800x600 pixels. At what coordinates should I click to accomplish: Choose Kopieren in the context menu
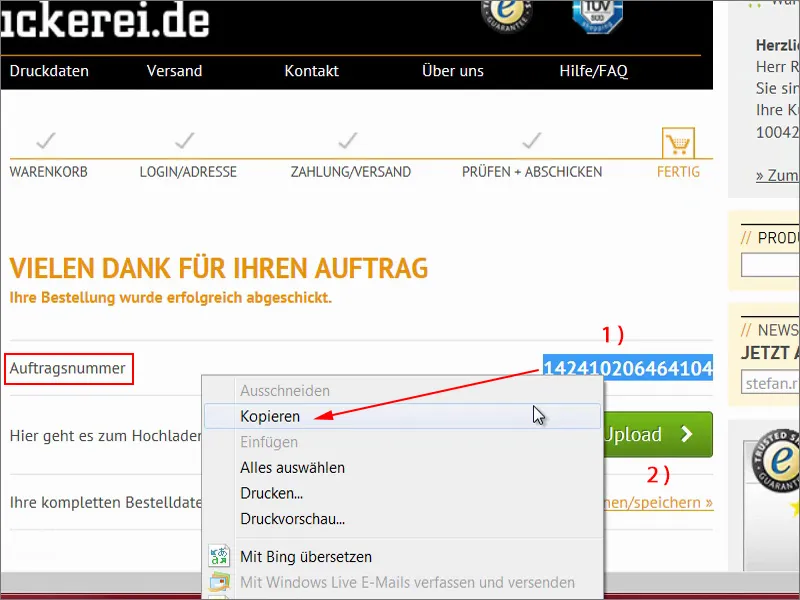(403, 416)
